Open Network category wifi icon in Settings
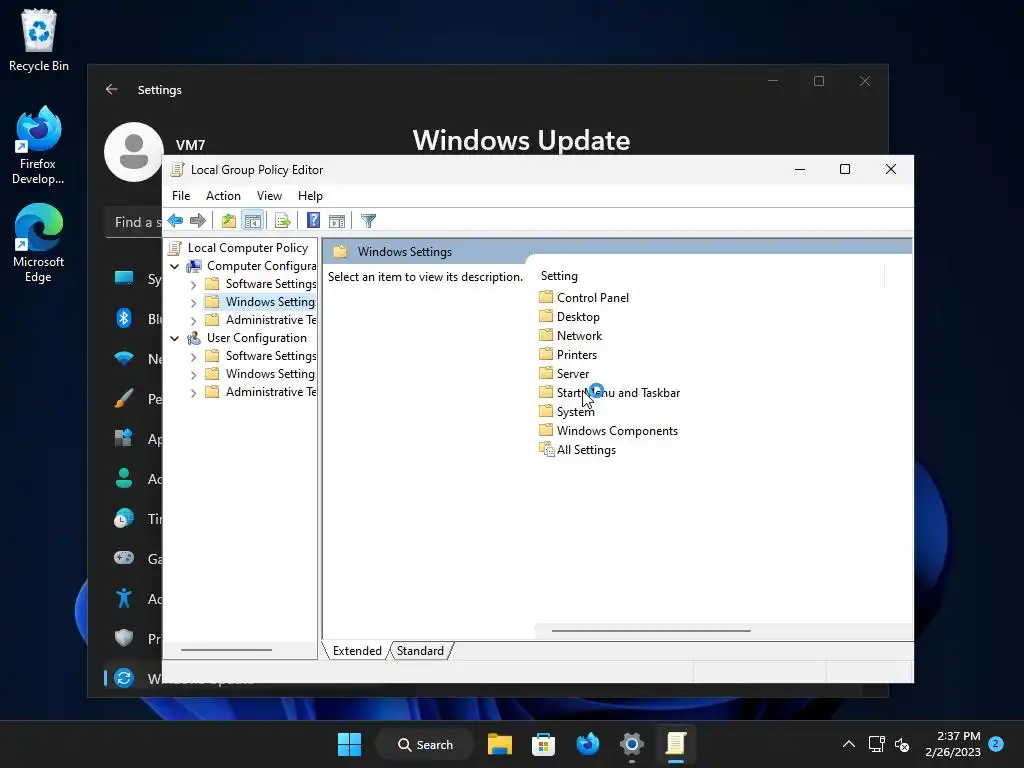 [x=123, y=358]
